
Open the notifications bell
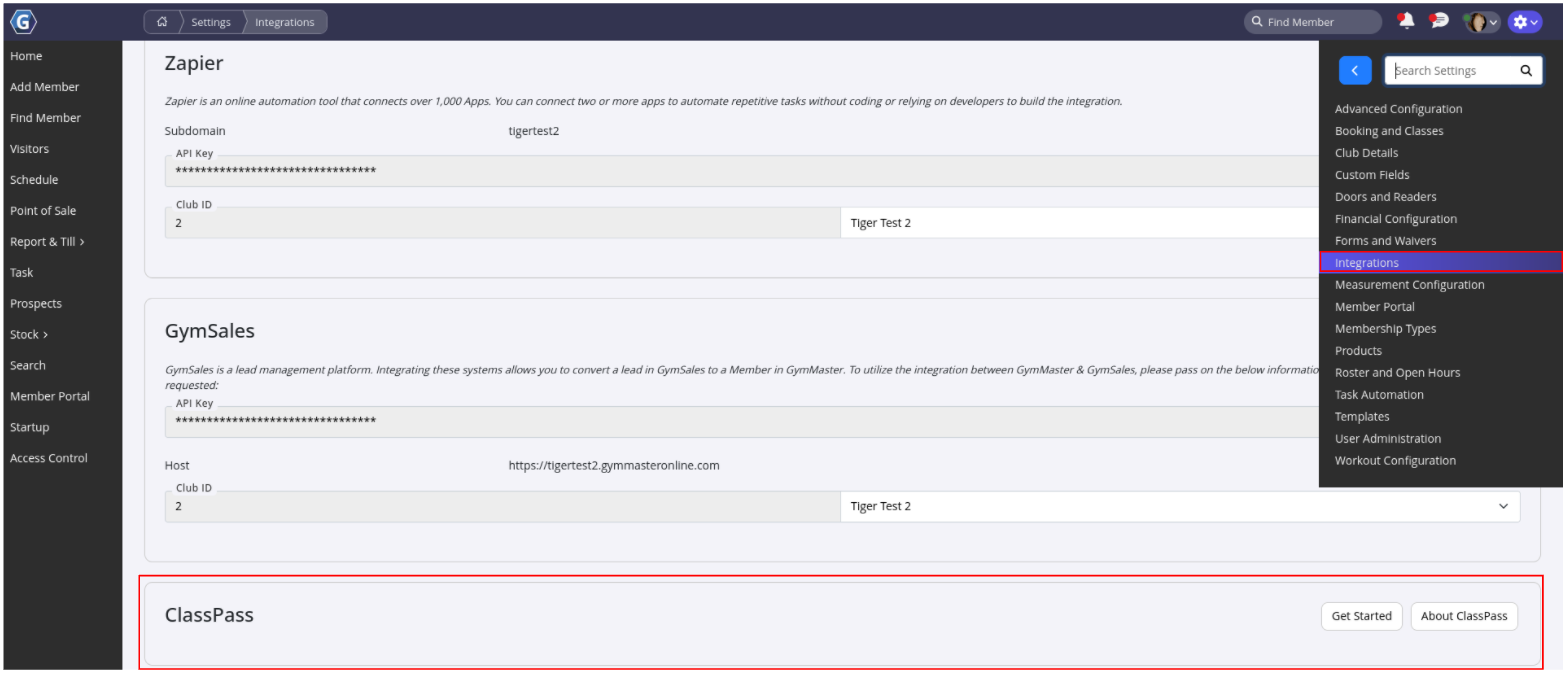tap(1406, 21)
